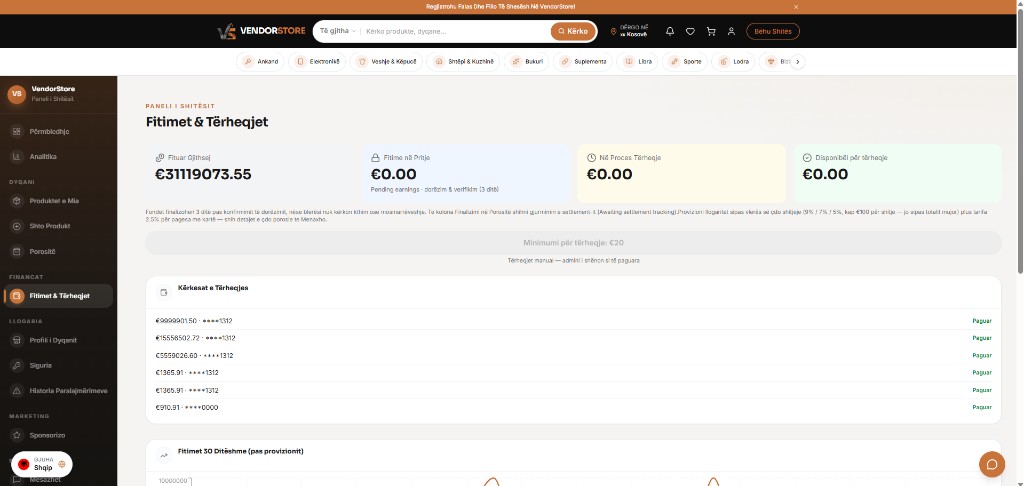Close the top promotional banner
This screenshot has height=486, width=1024.
[x=795, y=7]
